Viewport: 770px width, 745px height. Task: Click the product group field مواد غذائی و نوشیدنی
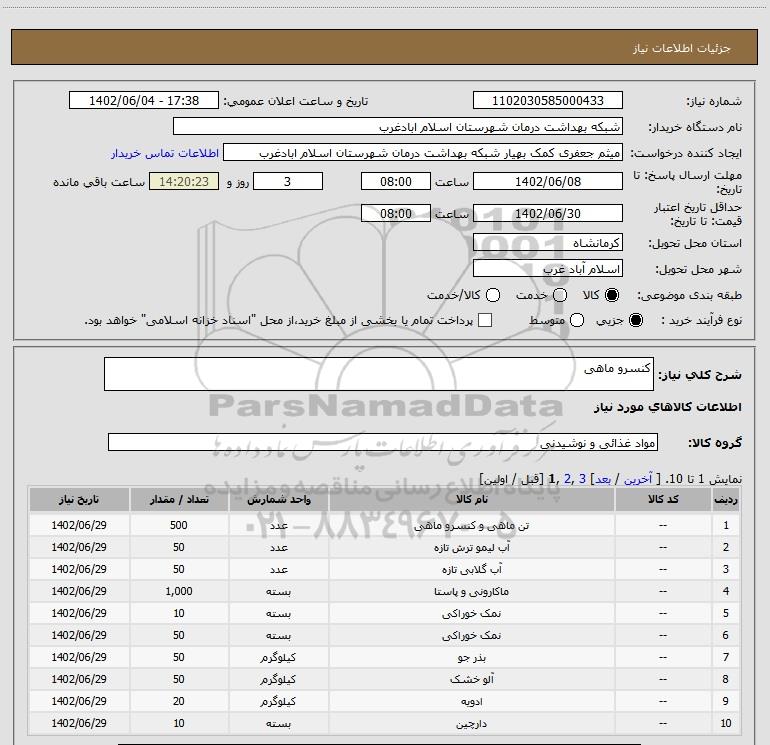click(x=383, y=442)
